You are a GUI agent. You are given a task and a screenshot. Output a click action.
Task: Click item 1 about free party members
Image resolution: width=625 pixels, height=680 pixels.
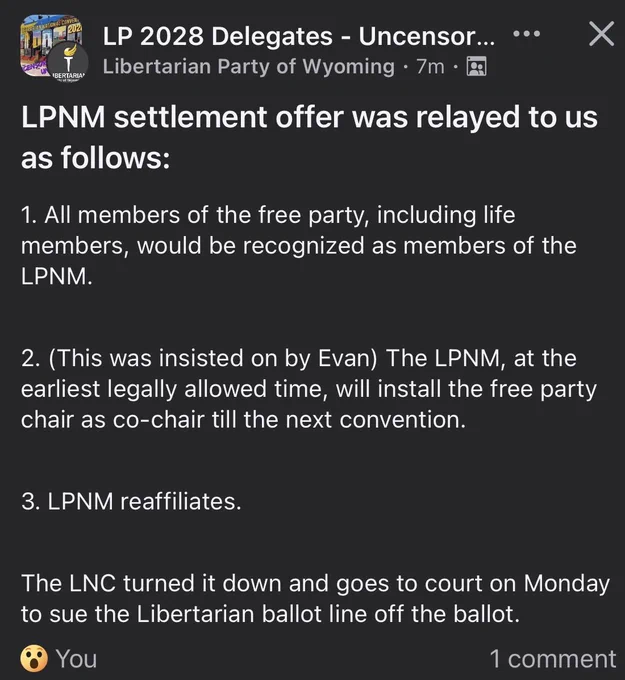(x=298, y=245)
